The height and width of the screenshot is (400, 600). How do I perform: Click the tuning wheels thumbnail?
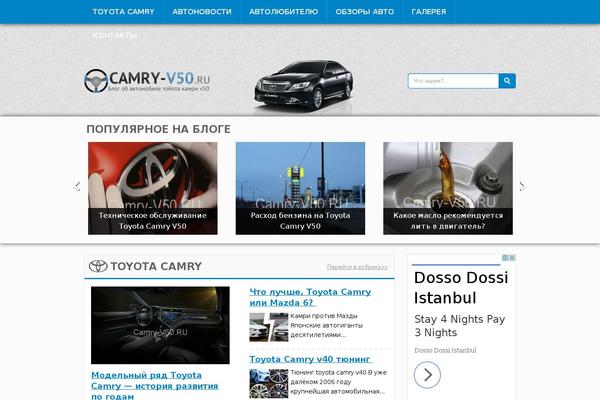[x=269, y=384]
